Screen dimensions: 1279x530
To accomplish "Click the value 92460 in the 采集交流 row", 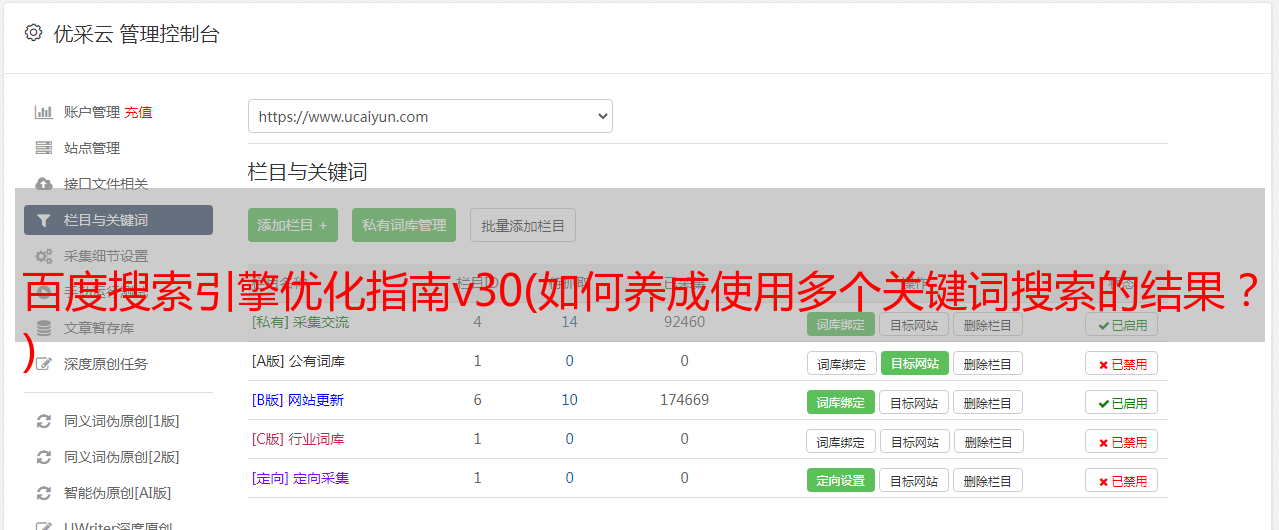I will coord(684,322).
